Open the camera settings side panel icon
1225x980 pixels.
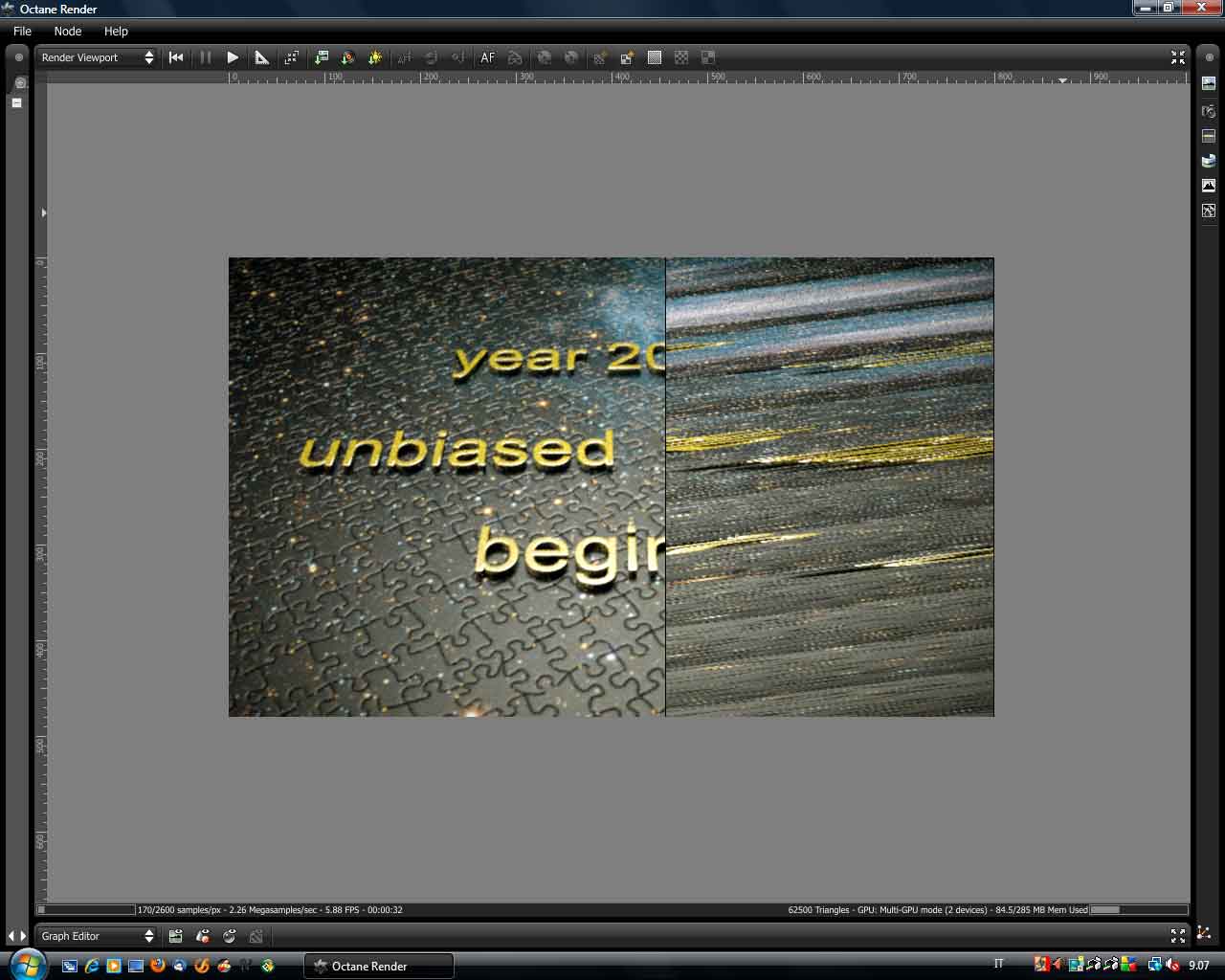click(x=1209, y=111)
